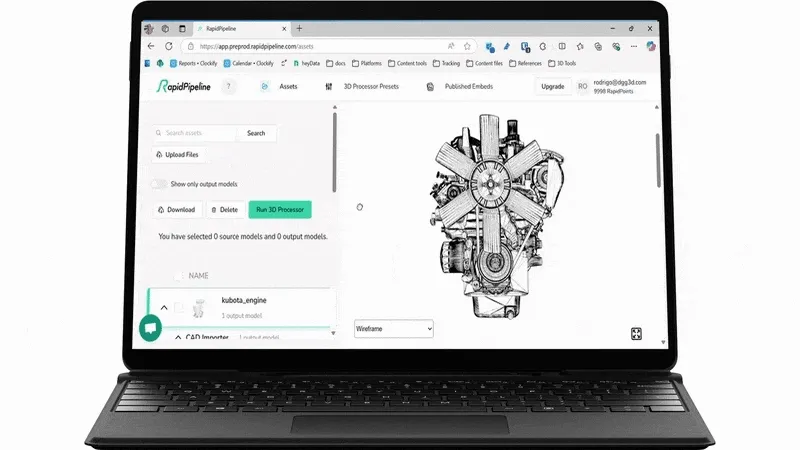
Task: Check the NAME select-all checkbox
Action: point(178,275)
